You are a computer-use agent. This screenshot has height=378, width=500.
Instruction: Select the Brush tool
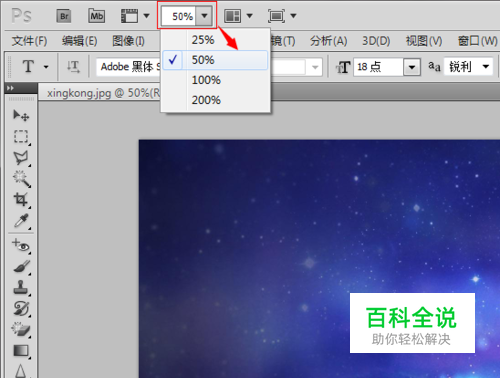point(22,267)
